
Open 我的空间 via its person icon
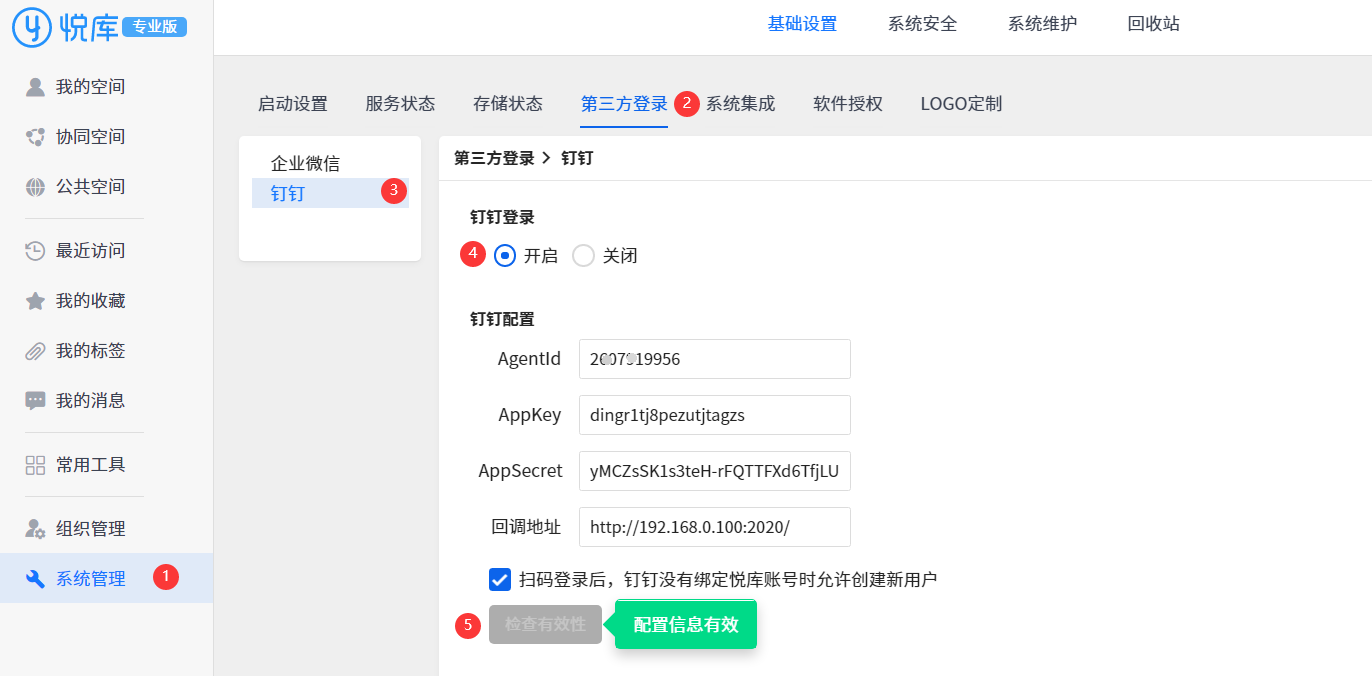[x=35, y=87]
